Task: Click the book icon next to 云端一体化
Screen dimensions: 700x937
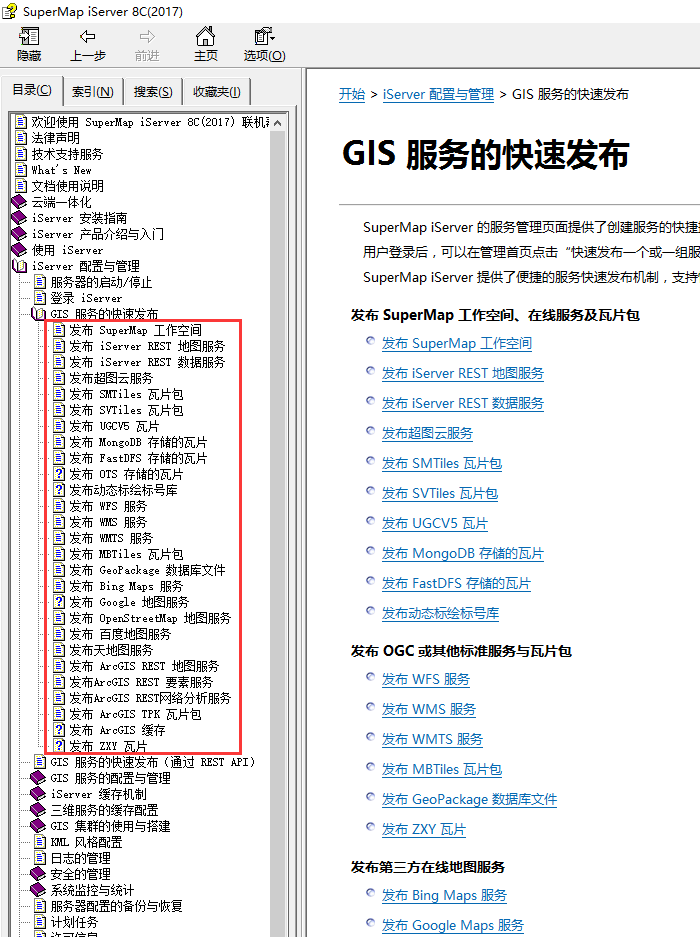Action: tap(20, 202)
